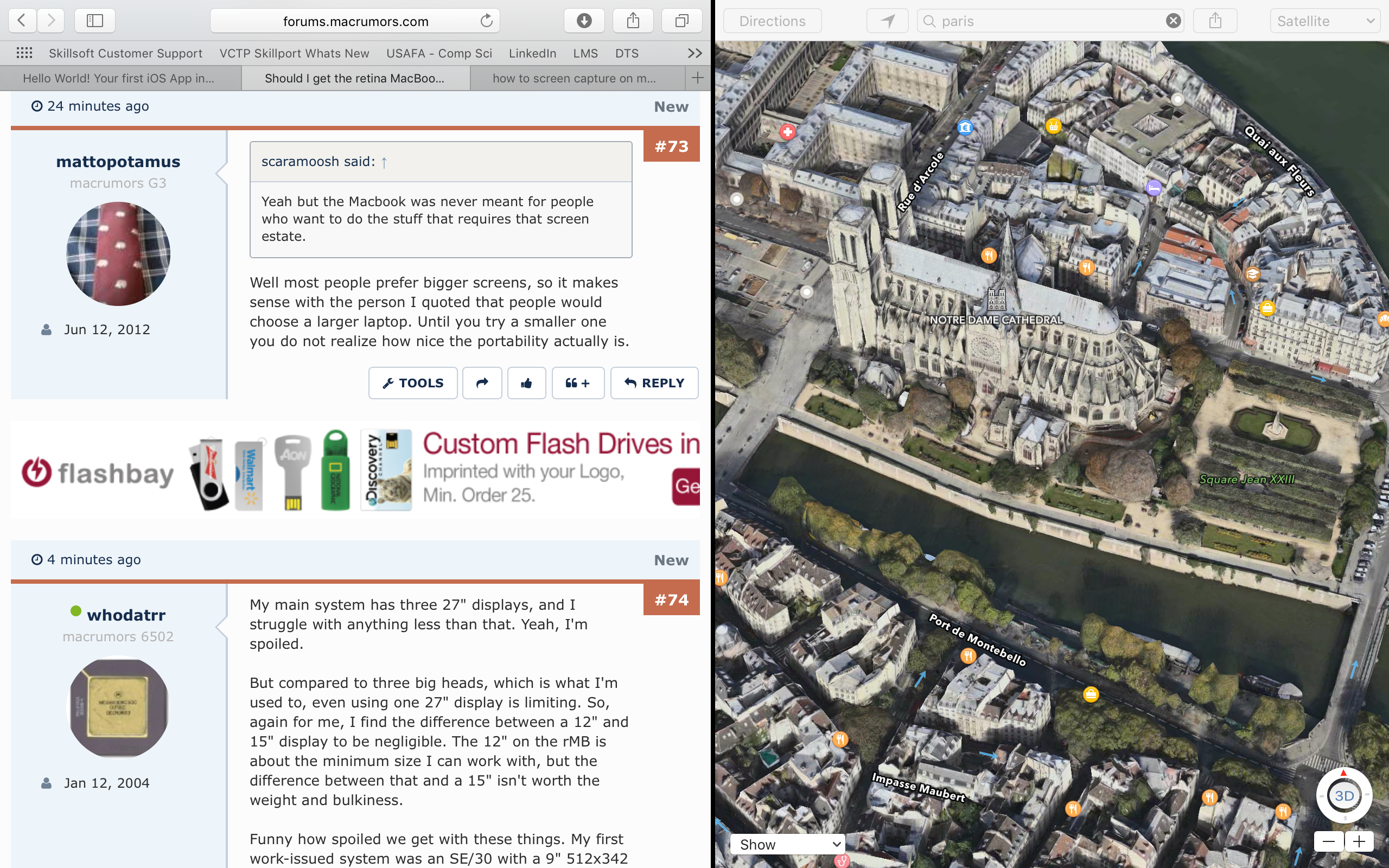Select restaurant marker on Port de Montebello
Screen dimensions: 1389x868
tap(968, 655)
